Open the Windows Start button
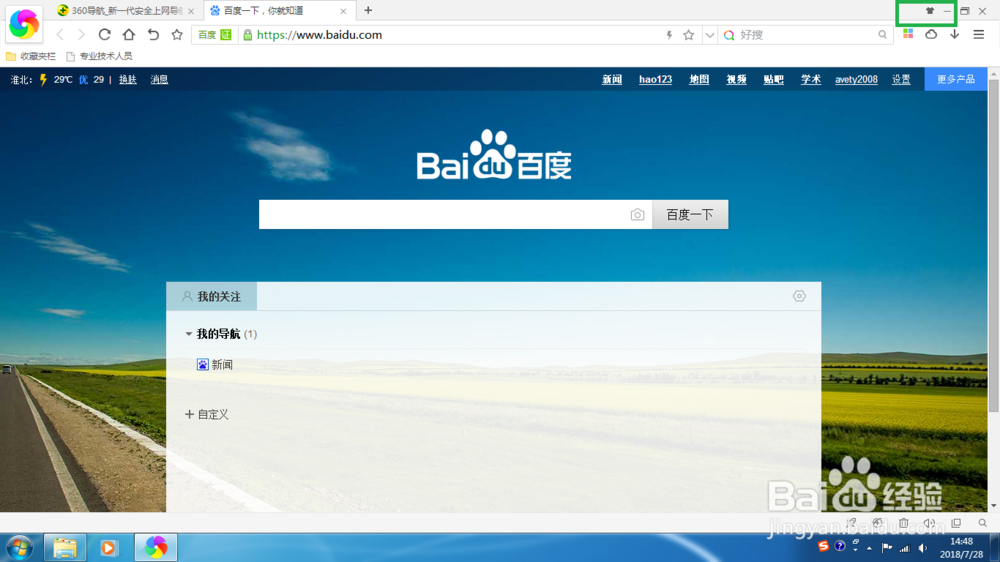 point(20,548)
